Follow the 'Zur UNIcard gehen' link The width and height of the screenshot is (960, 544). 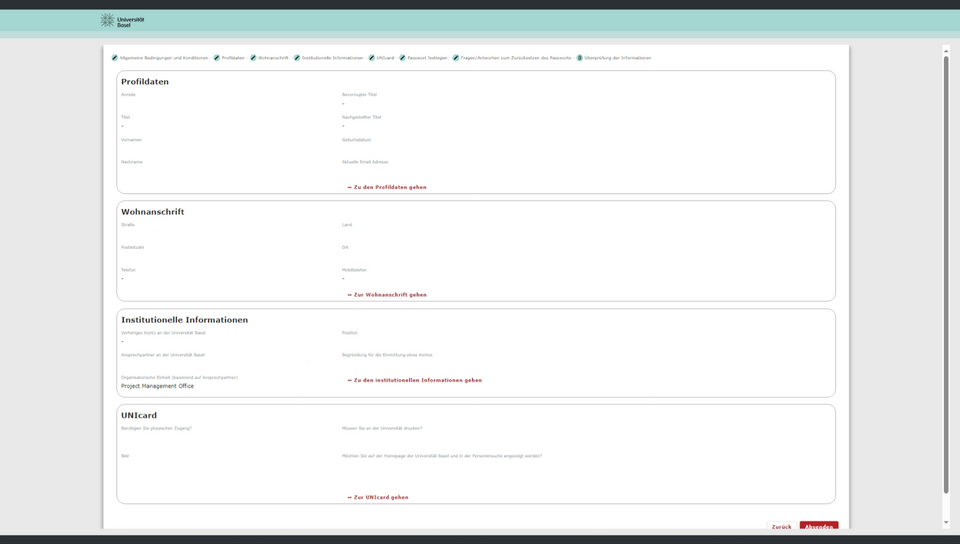[x=379, y=497]
